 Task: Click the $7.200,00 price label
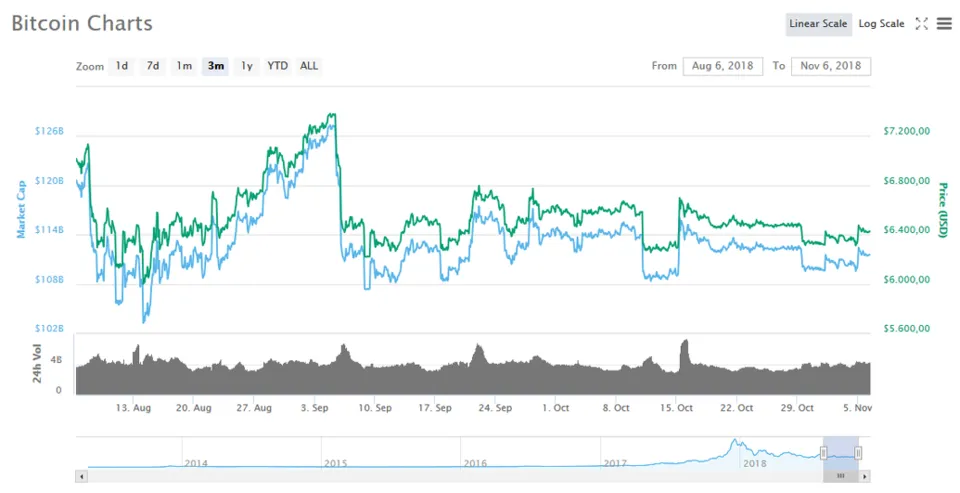pos(906,131)
